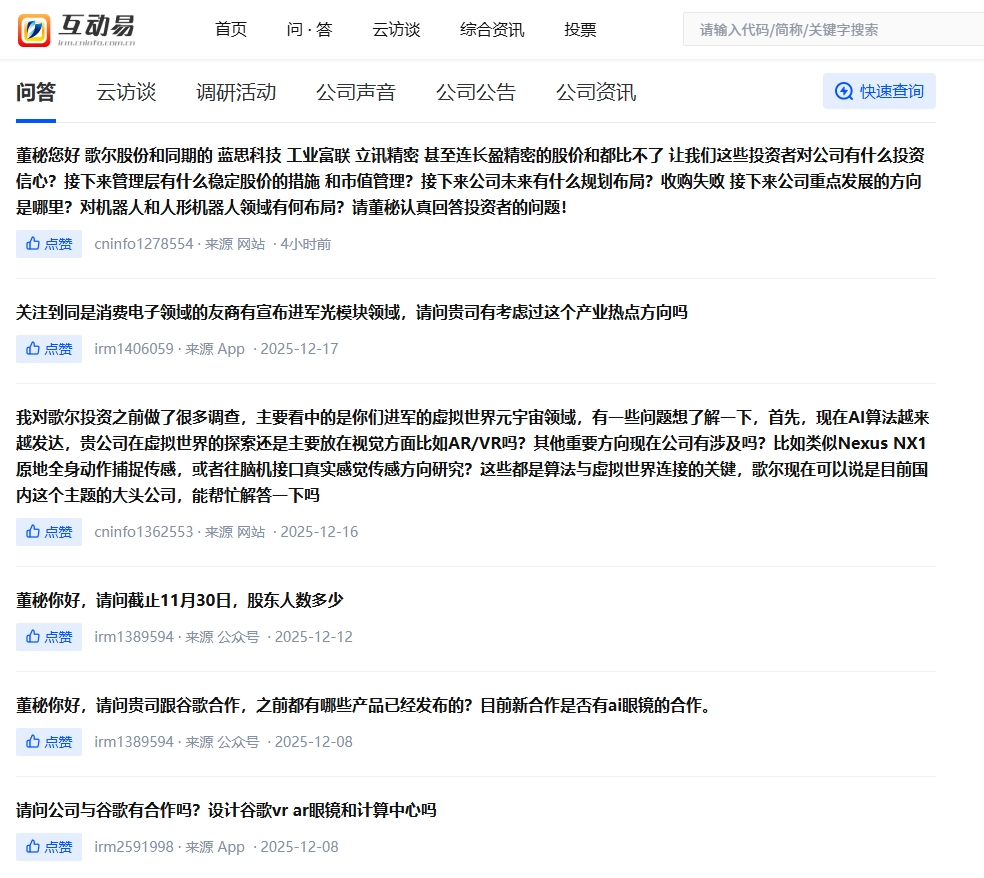Open the 问·答 navigation item
Image resolution: width=984 pixels, height=878 pixels.
click(x=309, y=29)
